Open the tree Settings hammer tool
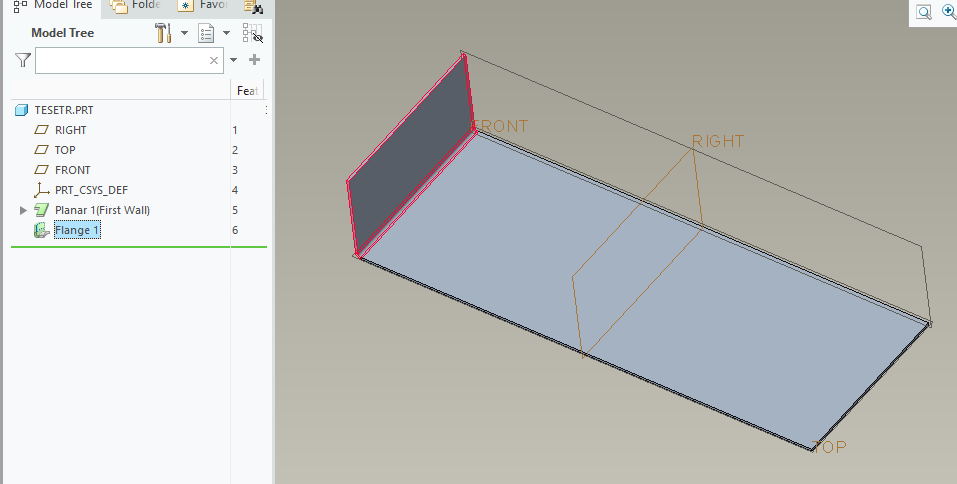 [x=163, y=33]
